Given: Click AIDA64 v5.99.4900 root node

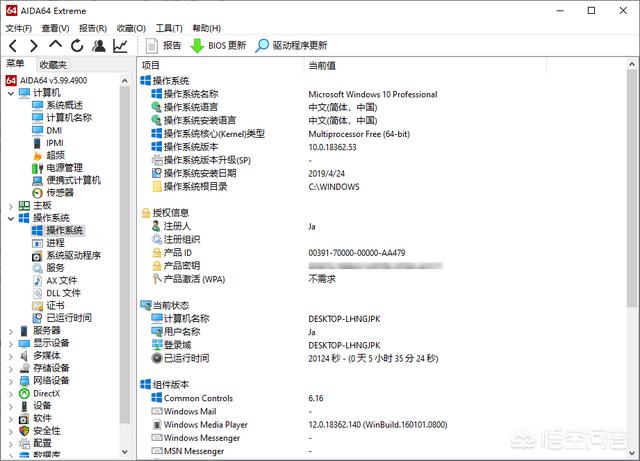Looking at the screenshot, I should click(x=46, y=80).
